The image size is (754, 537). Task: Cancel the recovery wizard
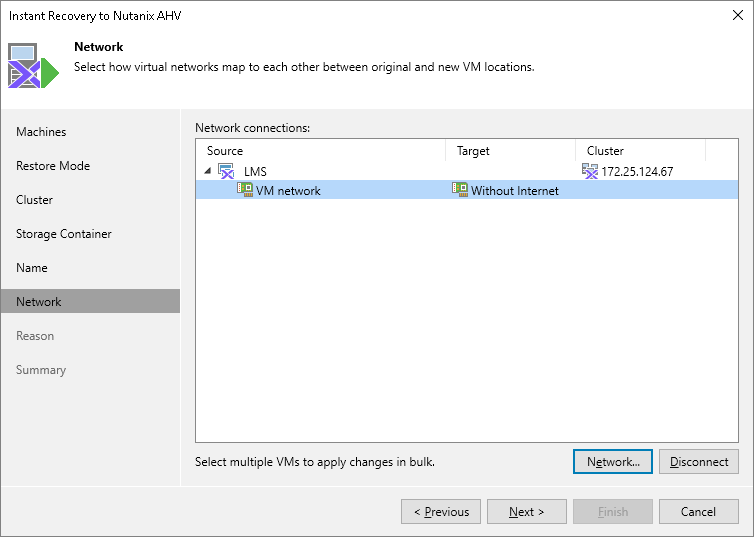[x=698, y=512]
